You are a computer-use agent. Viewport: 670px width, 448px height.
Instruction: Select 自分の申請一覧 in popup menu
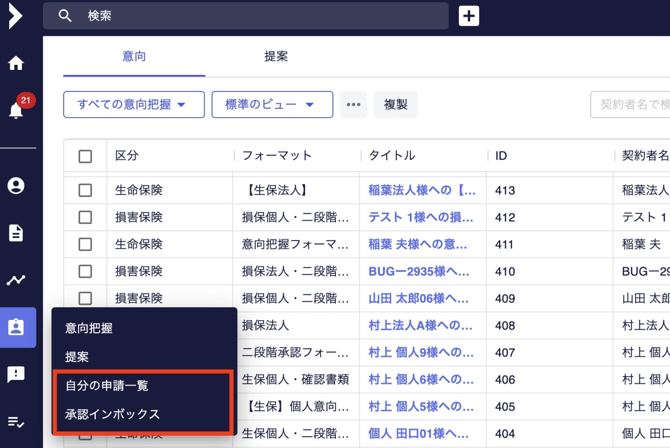pos(107,386)
